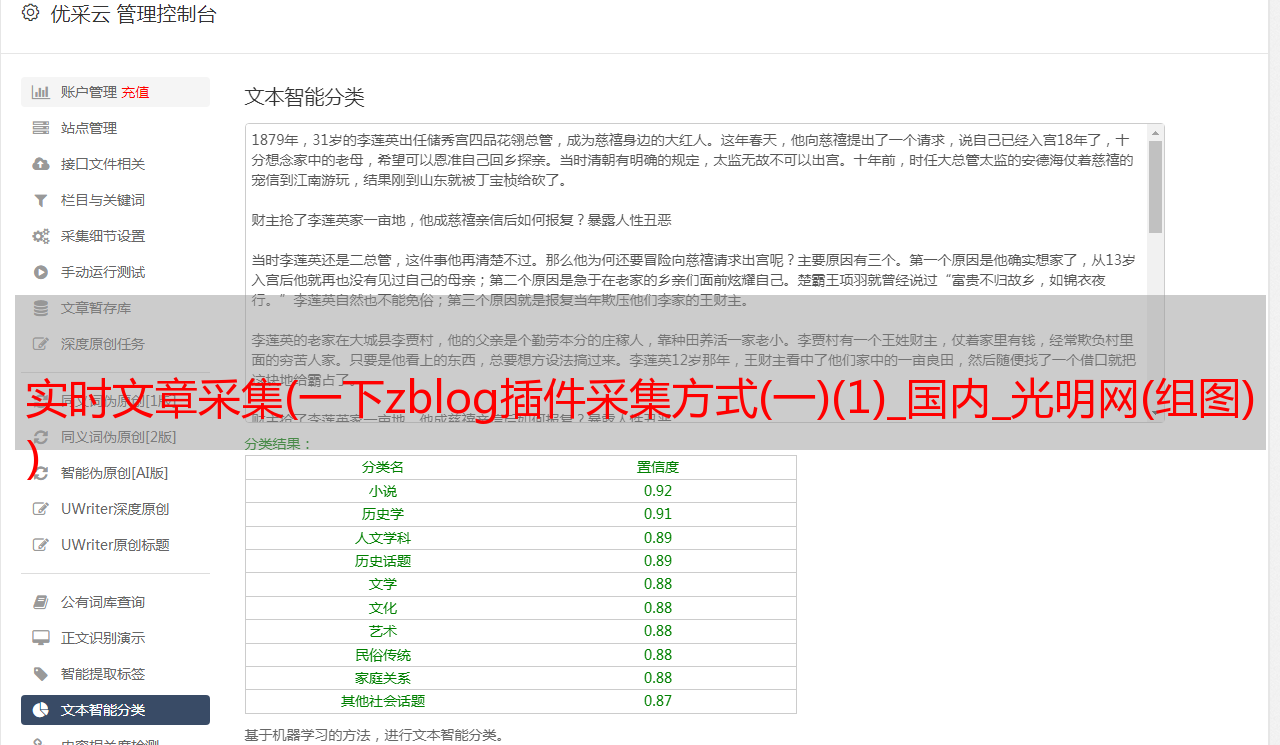Image resolution: width=1280 pixels, height=745 pixels.
Task: Open the 优采云 管理控制台 title link
Action: click(x=133, y=14)
